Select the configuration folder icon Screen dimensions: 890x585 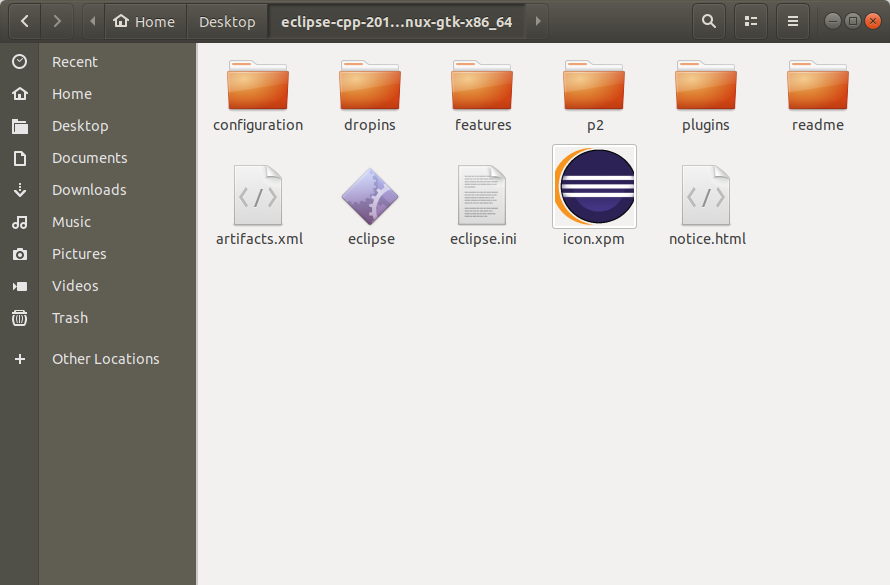coord(258,85)
